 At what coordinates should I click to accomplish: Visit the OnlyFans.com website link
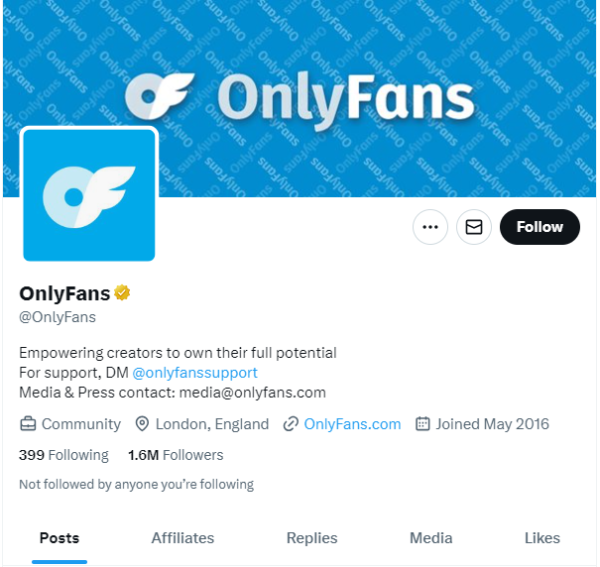pos(352,424)
